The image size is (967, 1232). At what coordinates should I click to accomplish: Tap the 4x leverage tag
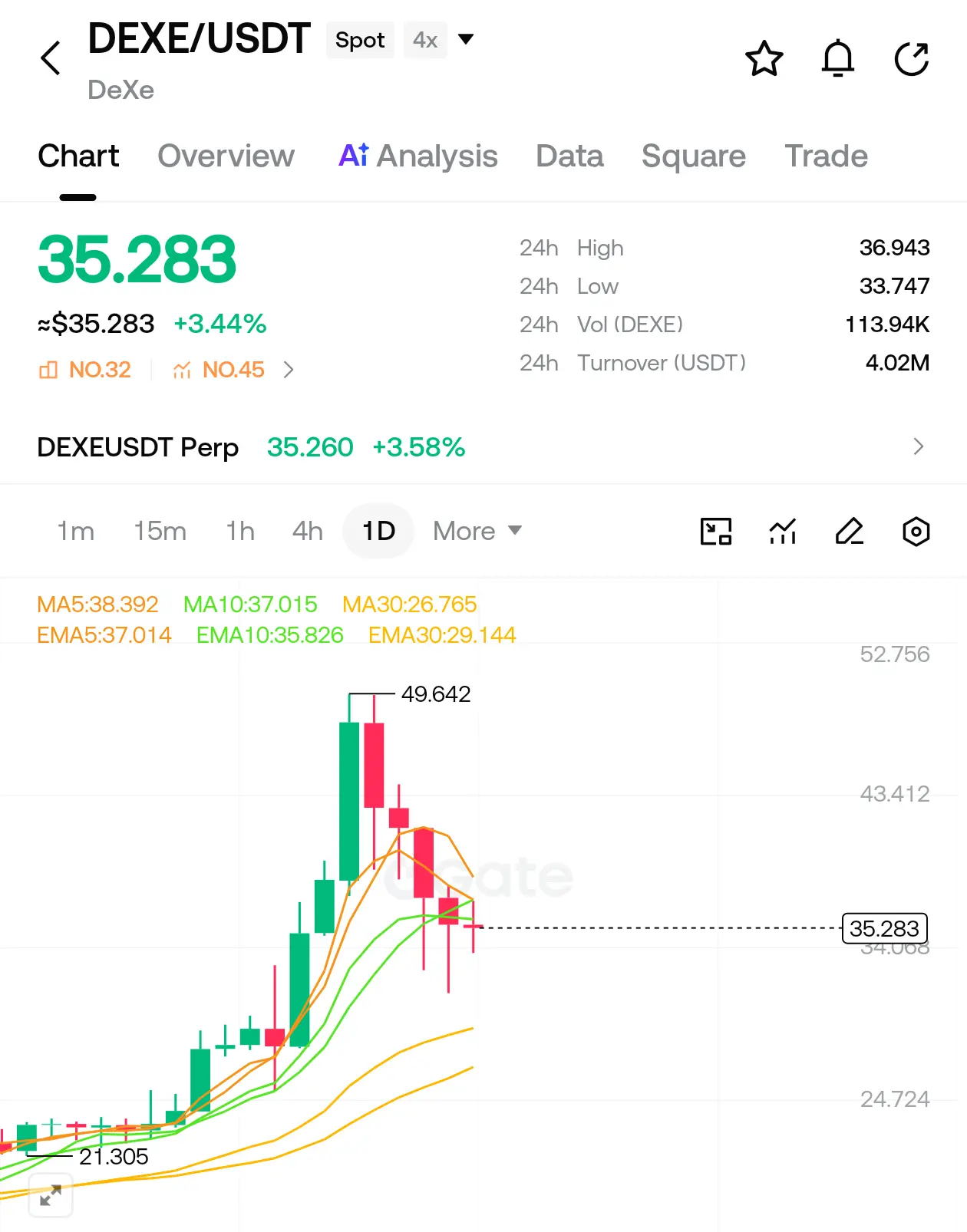425,40
